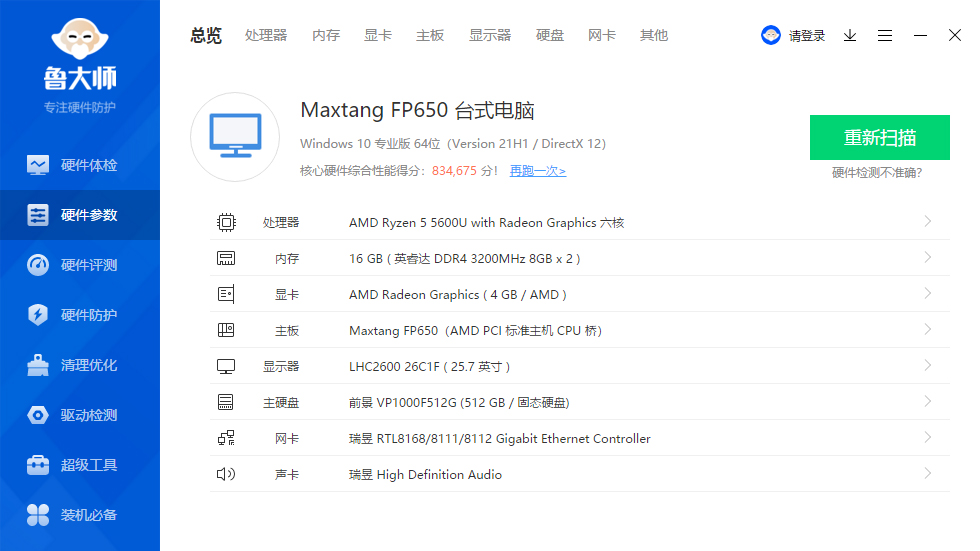Click AMD Ryzen 5 5600U processor text

(x=486, y=222)
